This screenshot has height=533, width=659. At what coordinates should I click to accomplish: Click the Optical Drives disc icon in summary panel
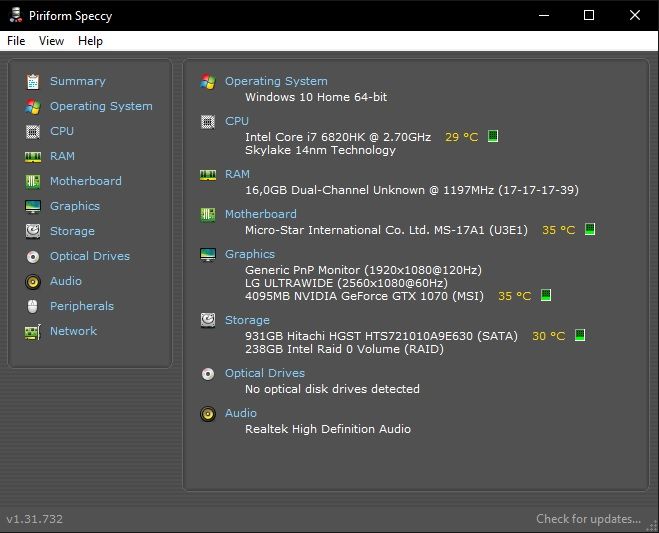pyautogui.click(x=208, y=374)
